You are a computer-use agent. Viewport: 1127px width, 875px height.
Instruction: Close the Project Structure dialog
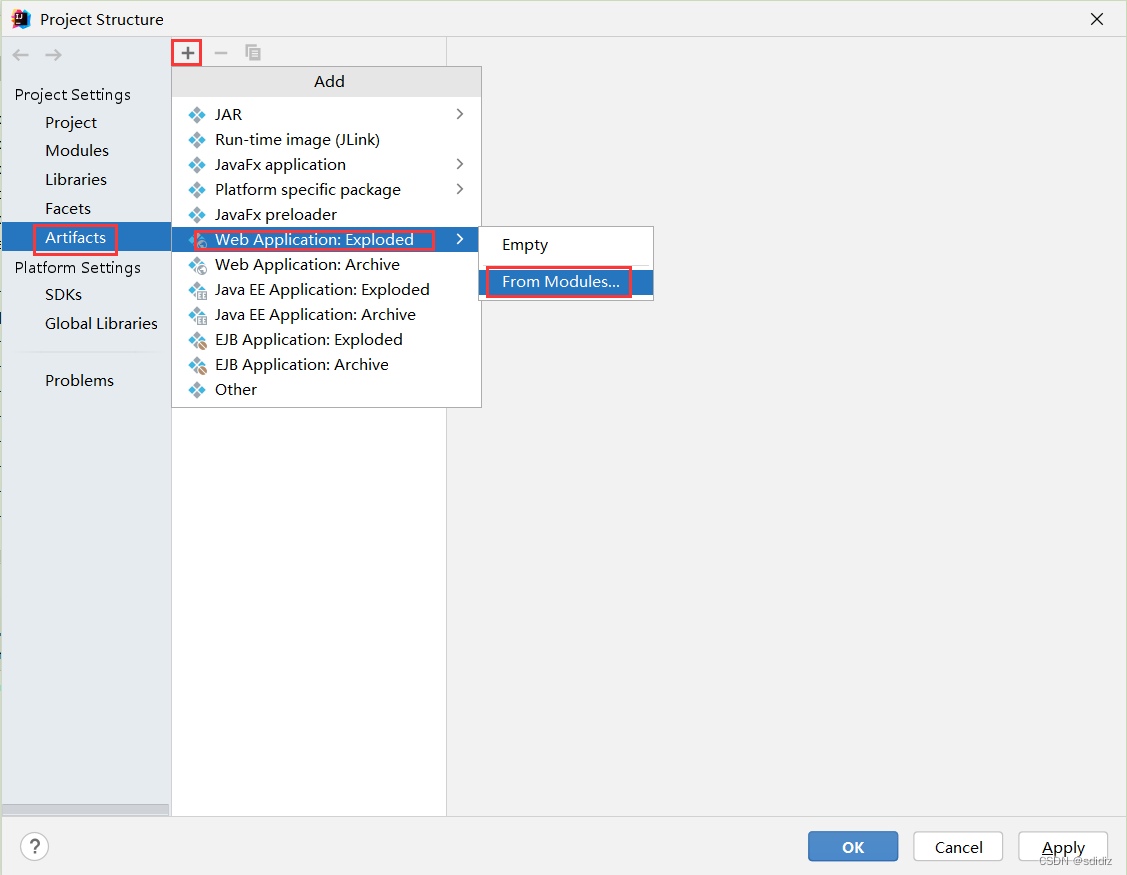tap(1097, 19)
